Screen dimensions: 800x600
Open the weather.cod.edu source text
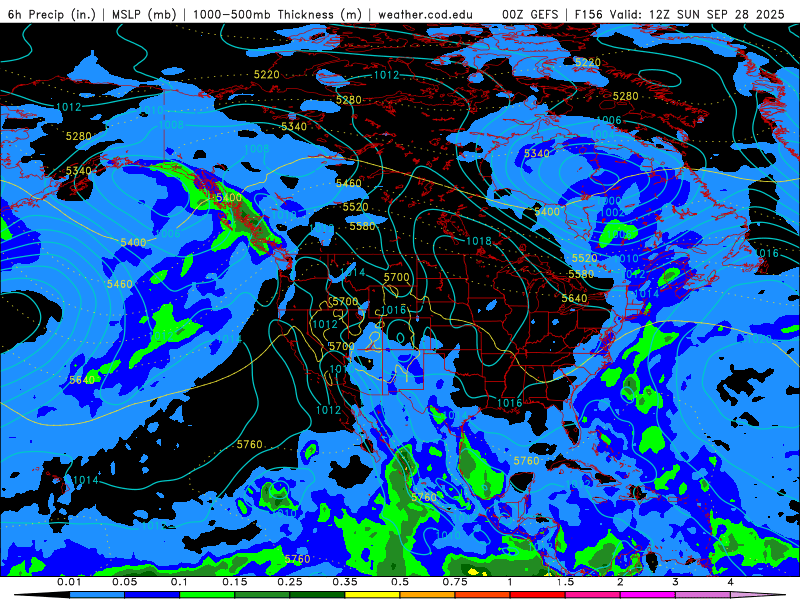click(x=425, y=14)
